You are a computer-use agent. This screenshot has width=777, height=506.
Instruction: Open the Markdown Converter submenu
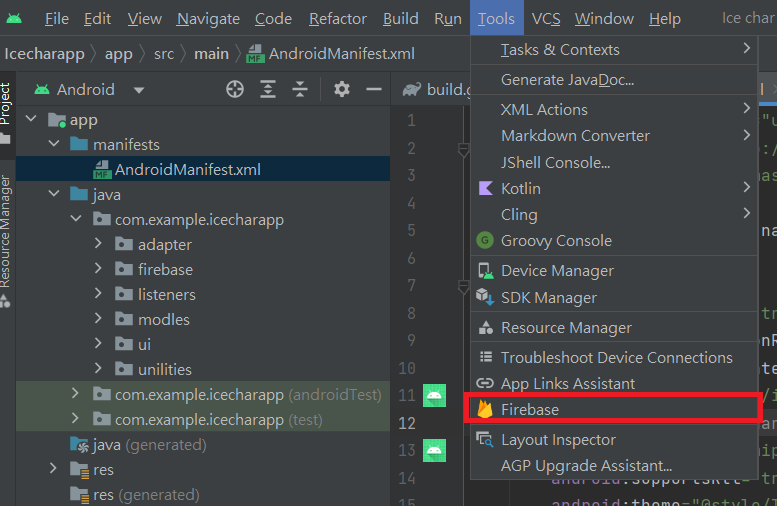tap(613, 136)
